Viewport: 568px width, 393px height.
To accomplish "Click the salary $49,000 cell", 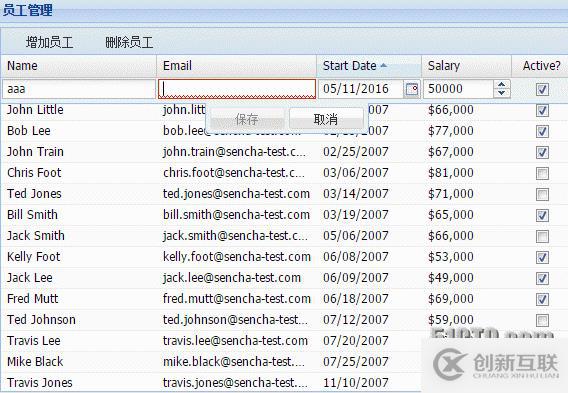I will coord(451,278).
